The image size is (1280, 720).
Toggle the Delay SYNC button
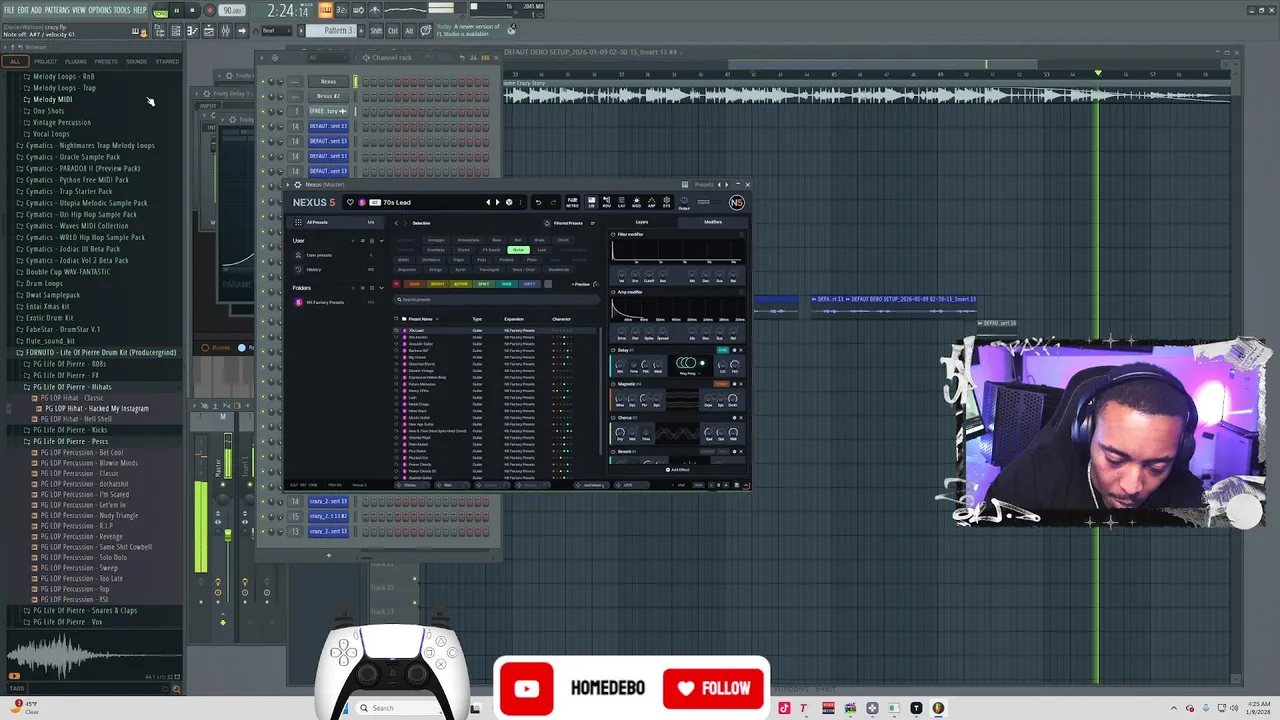(723, 350)
